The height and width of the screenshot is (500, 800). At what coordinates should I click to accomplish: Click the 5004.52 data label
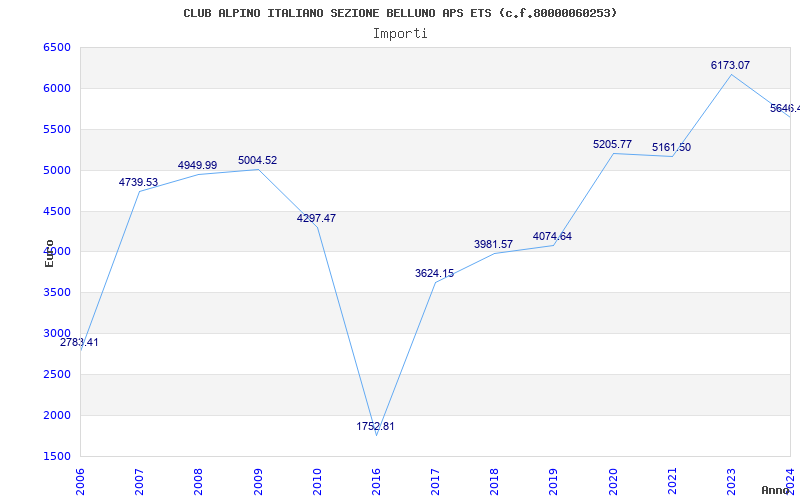(257, 160)
